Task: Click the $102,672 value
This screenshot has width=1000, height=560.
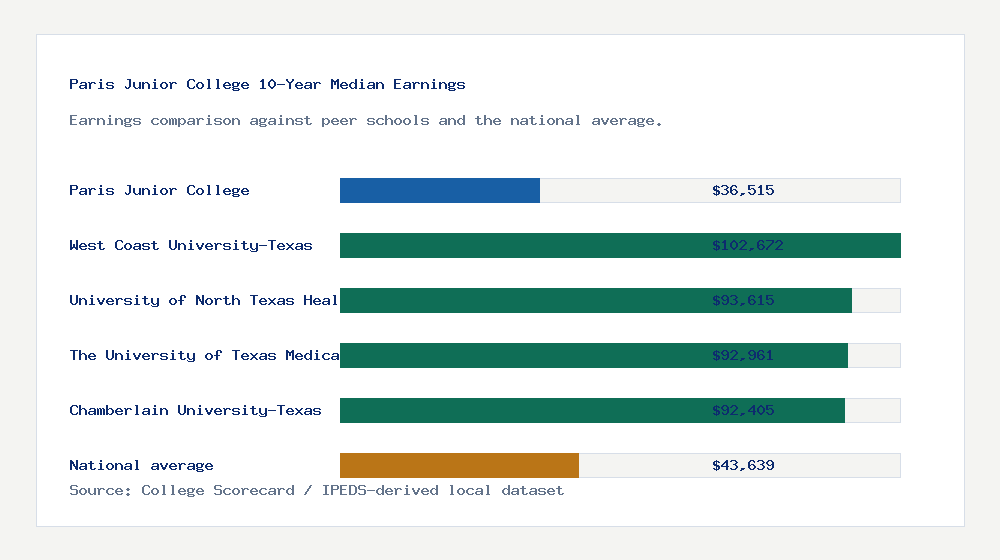Action: tap(747, 246)
